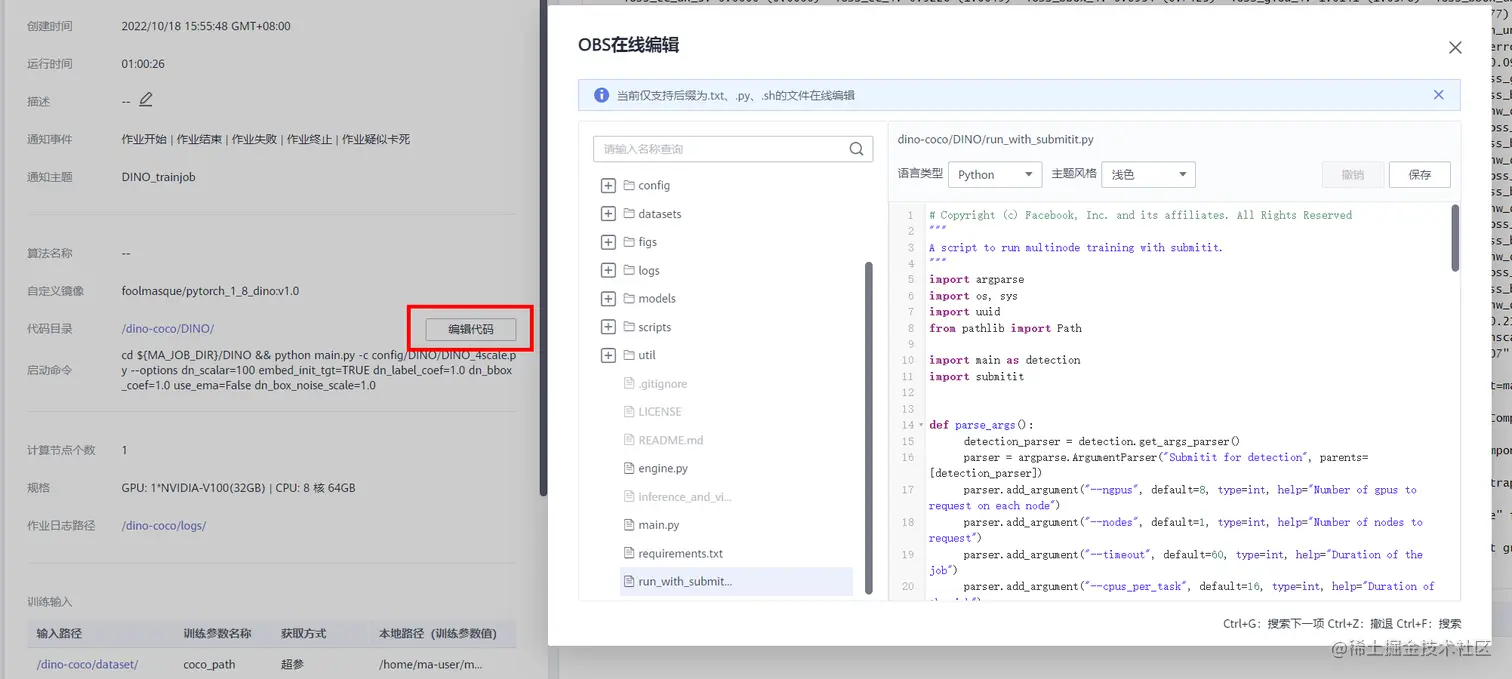
Task: Click the folder icon next to models
Action: (629, 298)
